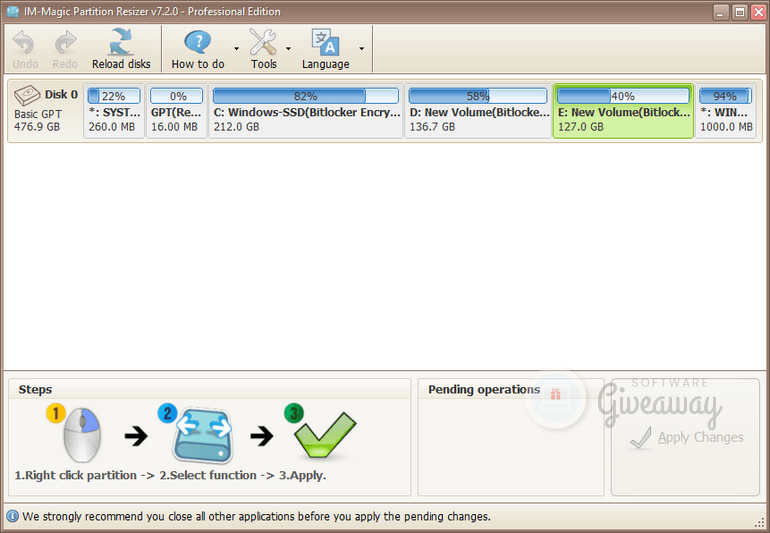Click the Tools wrench icon
This screenshot has height=533, width=770.
263,43
